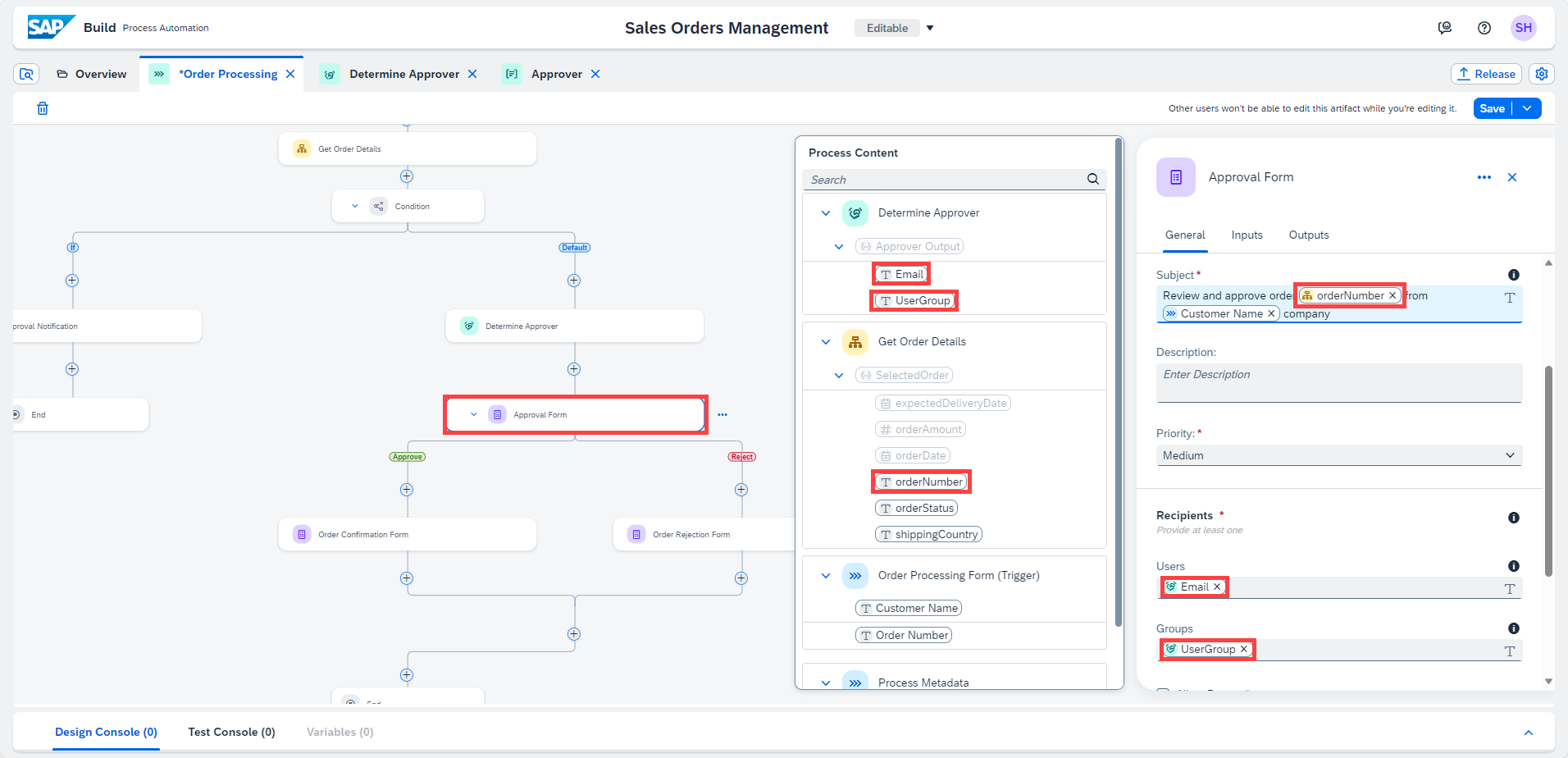Select the shippingCountry content item

coord(928,534)
